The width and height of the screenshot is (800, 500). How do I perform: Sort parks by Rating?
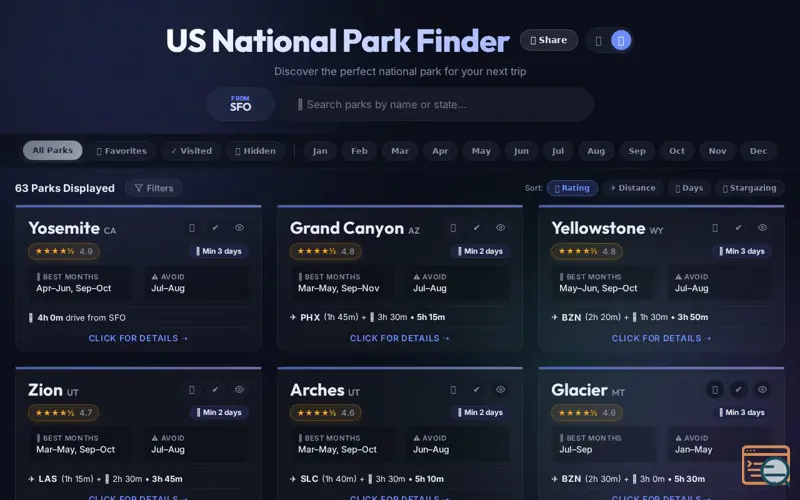572,188
